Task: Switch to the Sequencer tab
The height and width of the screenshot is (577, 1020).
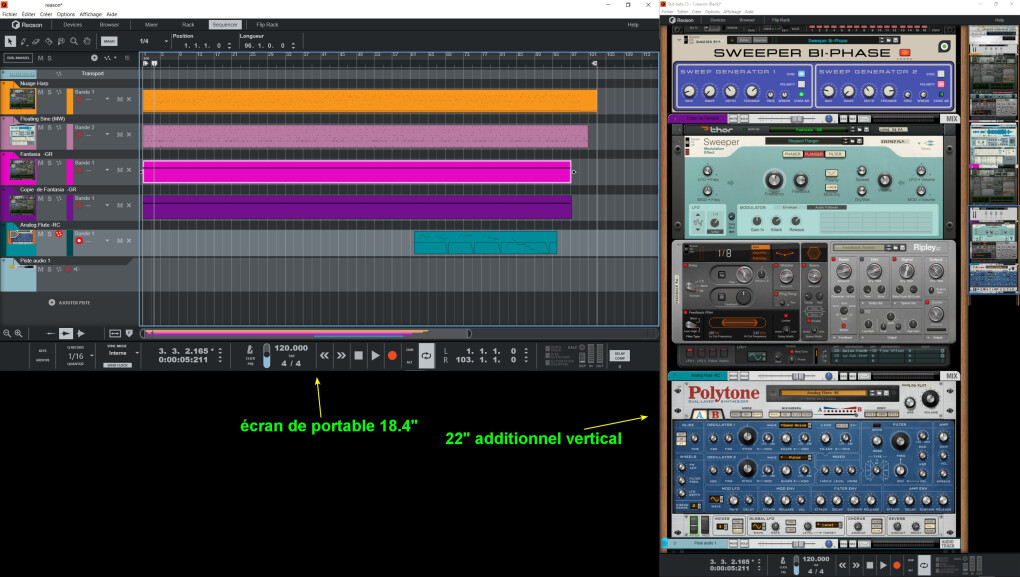Action: (224, 25)
